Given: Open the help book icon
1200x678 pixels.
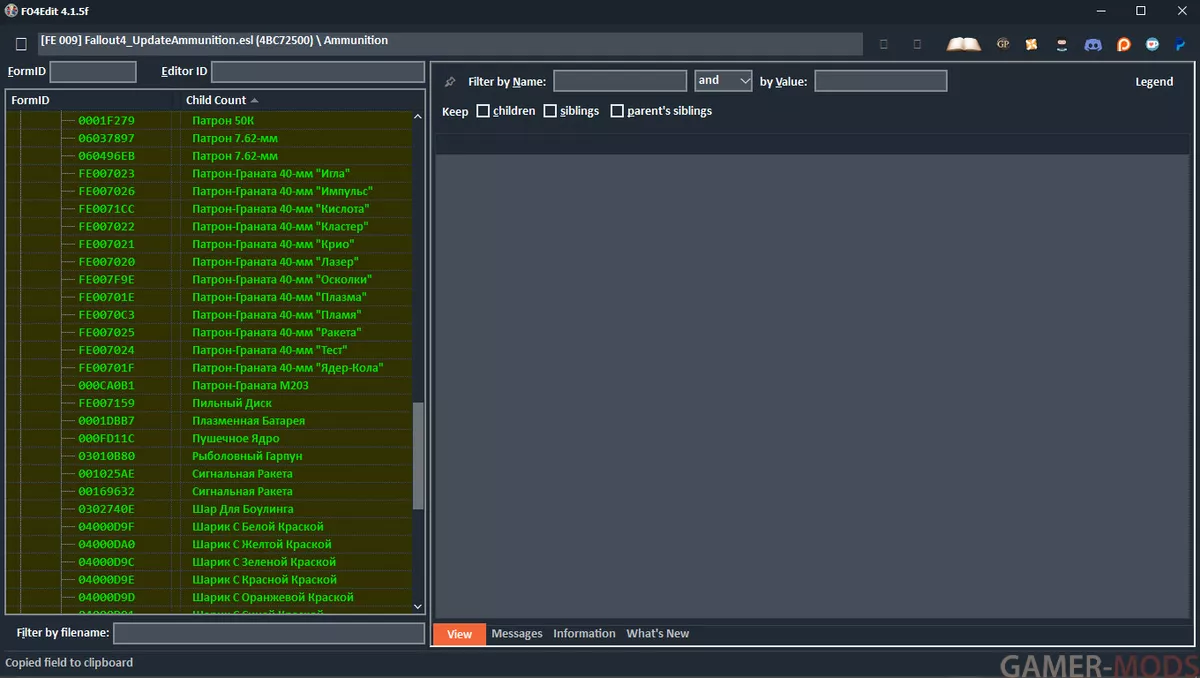Looking at the screenshot, I should [964, 44].
